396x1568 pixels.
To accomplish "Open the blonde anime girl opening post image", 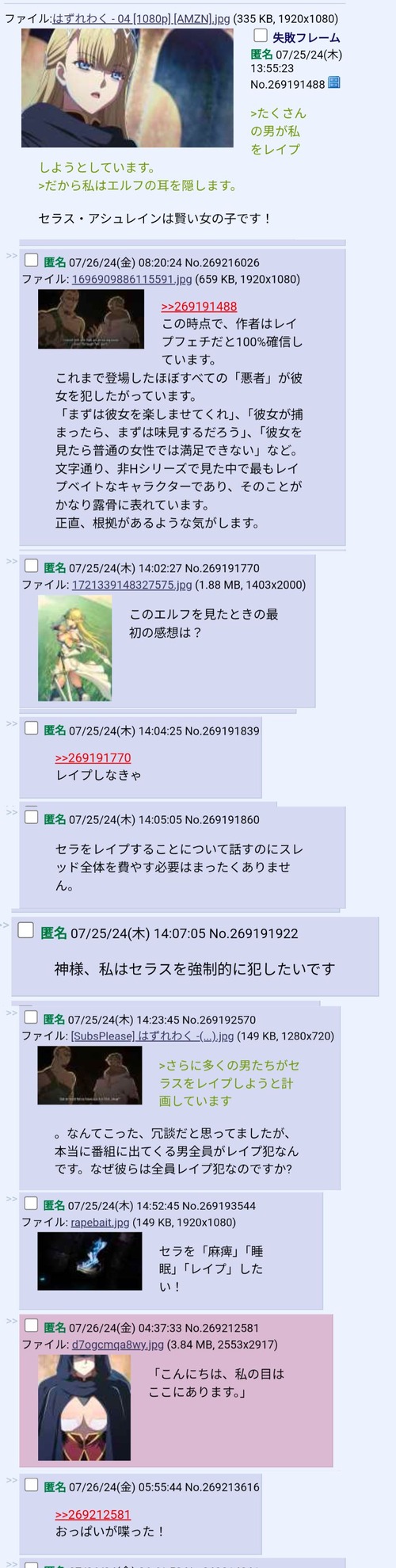I will point(128,88).
